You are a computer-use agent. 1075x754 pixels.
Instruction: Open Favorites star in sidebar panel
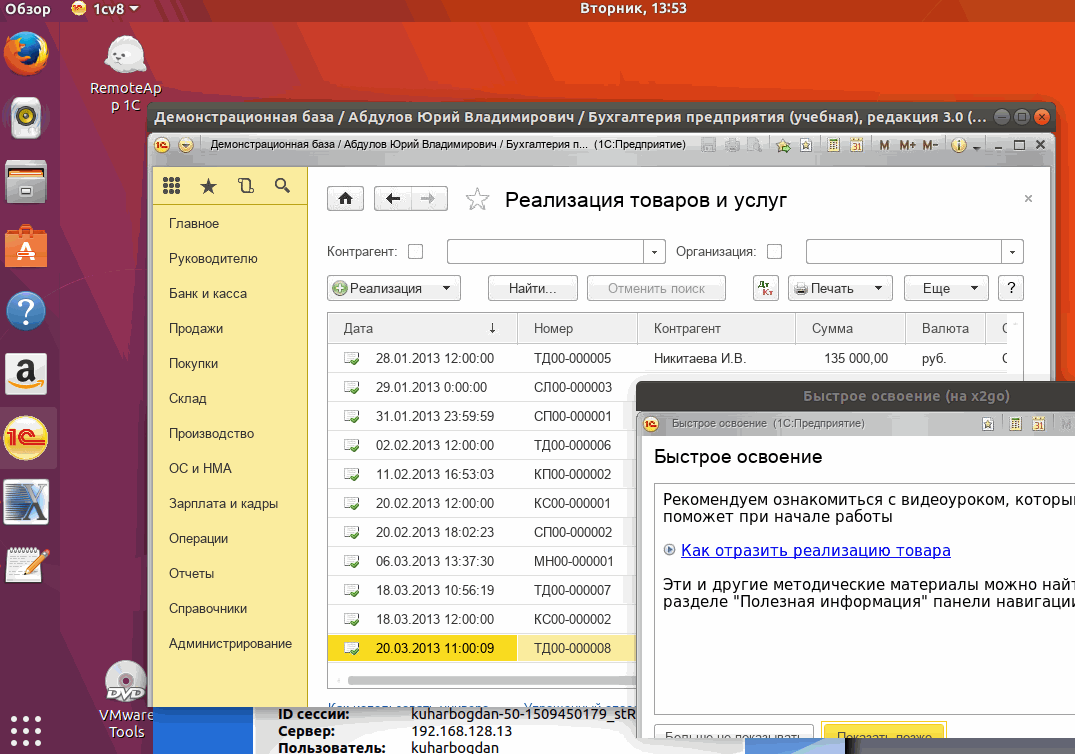208,186
